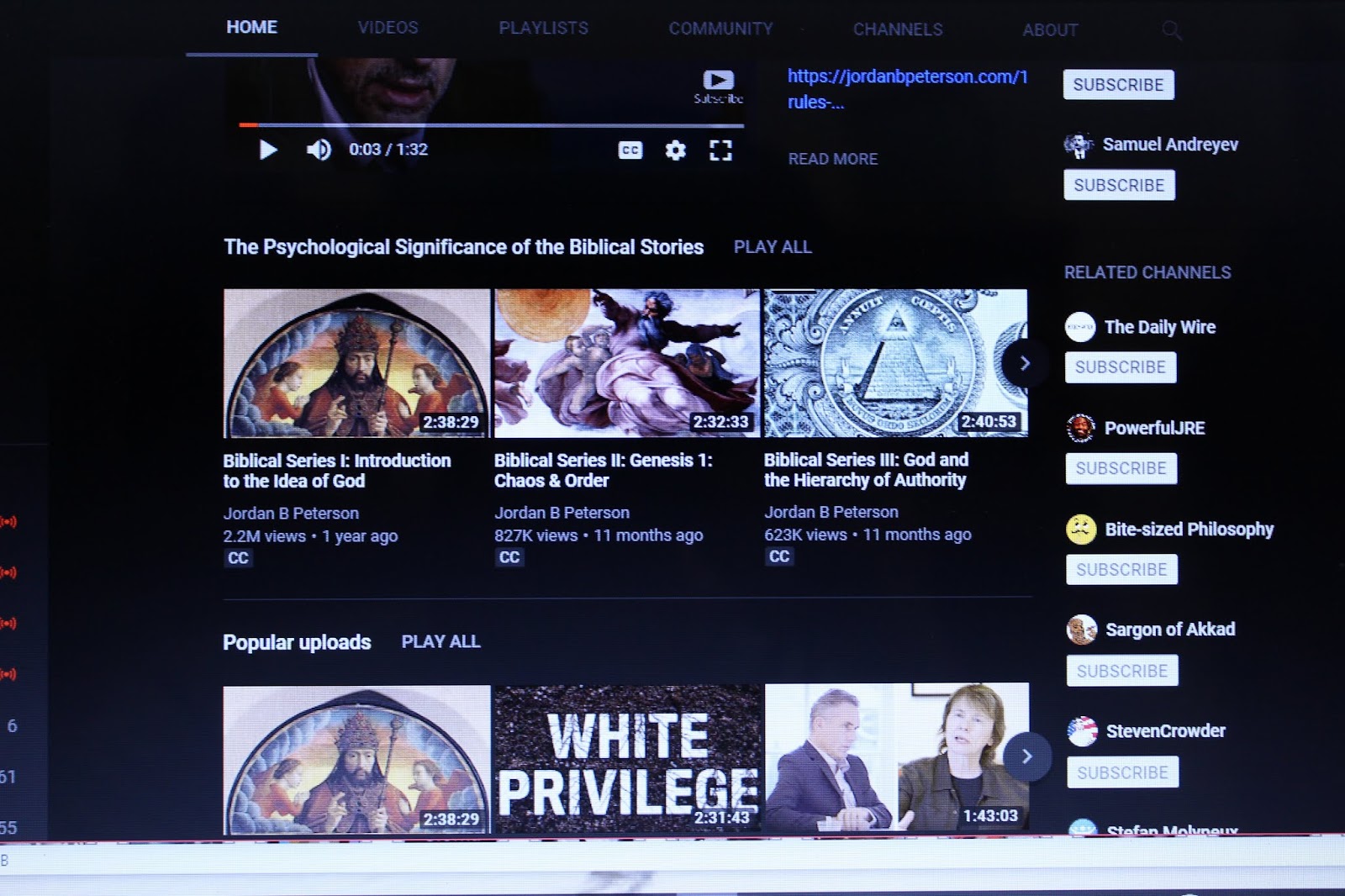Play all Biblical Stories playlist videos
This screenshot has width=1345, height=896.
tap(773, 247)
